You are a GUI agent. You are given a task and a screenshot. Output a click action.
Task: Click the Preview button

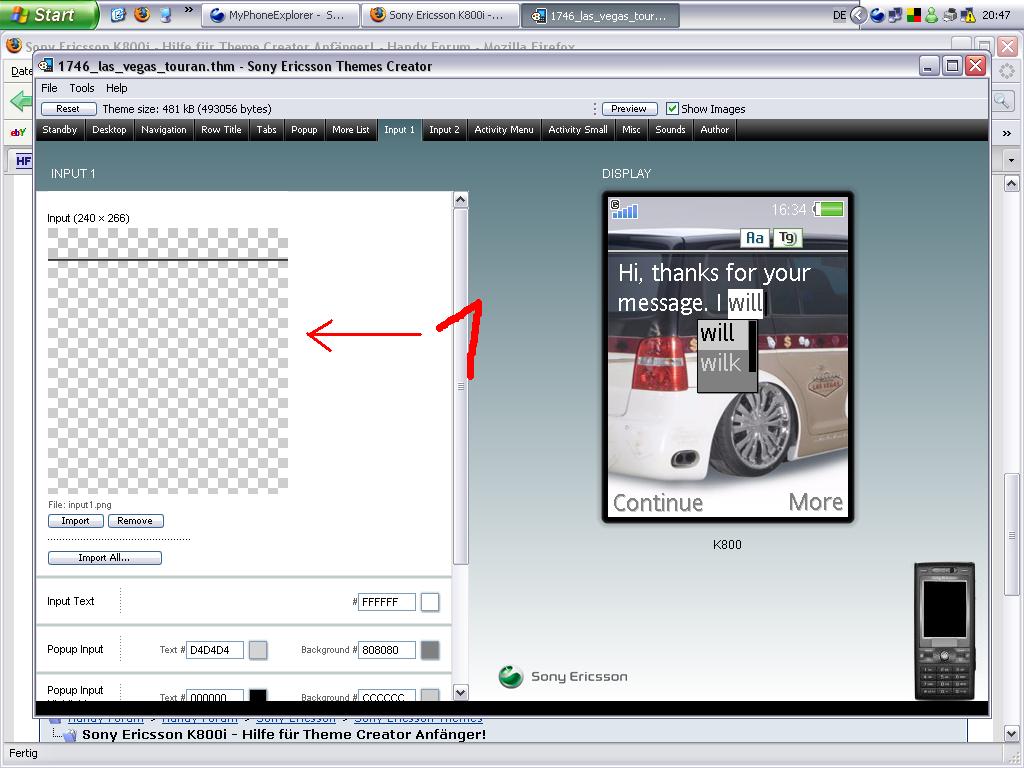pyautogui.click(x=629, y=109)
